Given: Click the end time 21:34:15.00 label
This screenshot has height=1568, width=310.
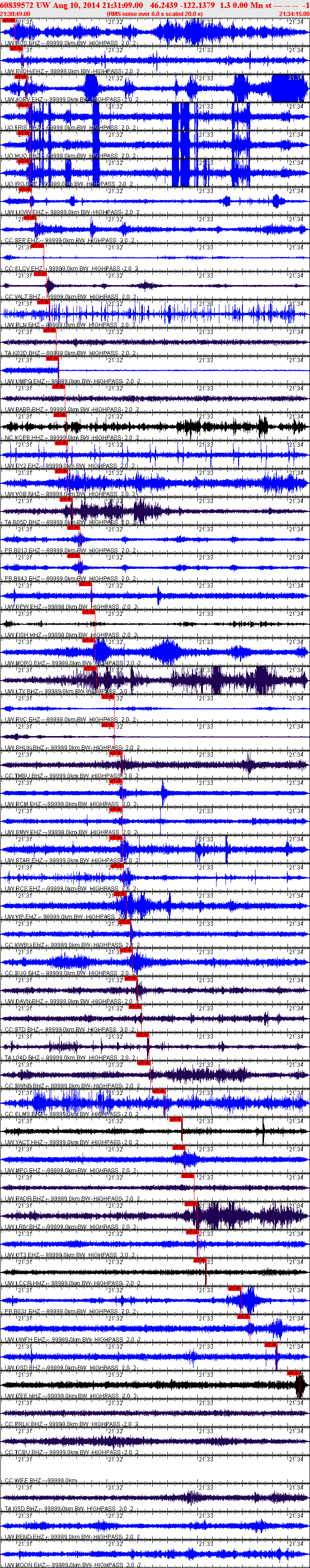Looking at the screenshot, I should point(294,14).
